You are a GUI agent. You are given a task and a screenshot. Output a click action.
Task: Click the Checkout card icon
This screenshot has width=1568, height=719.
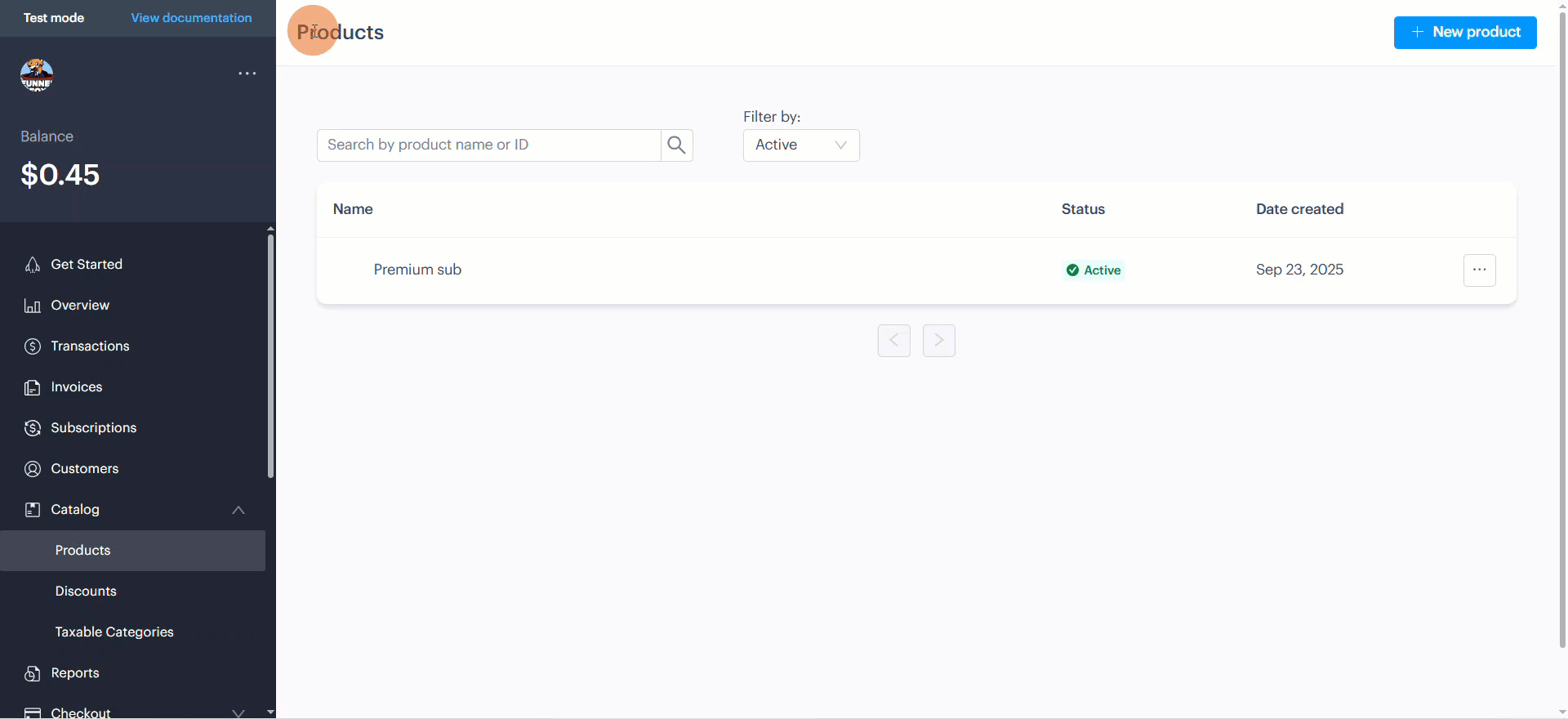33,713
